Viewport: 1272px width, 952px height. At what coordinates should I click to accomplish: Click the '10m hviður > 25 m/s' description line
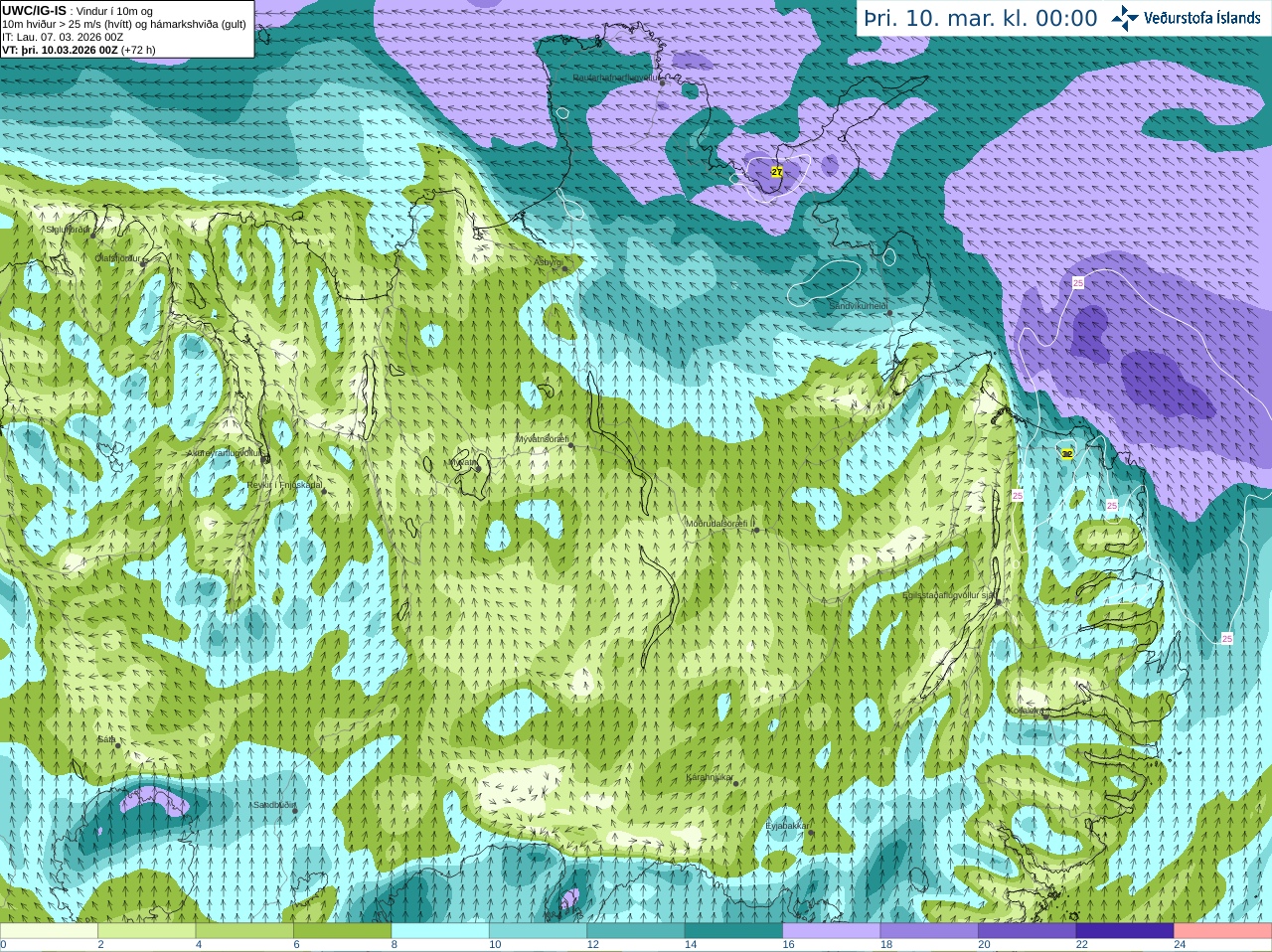[124, 24]
